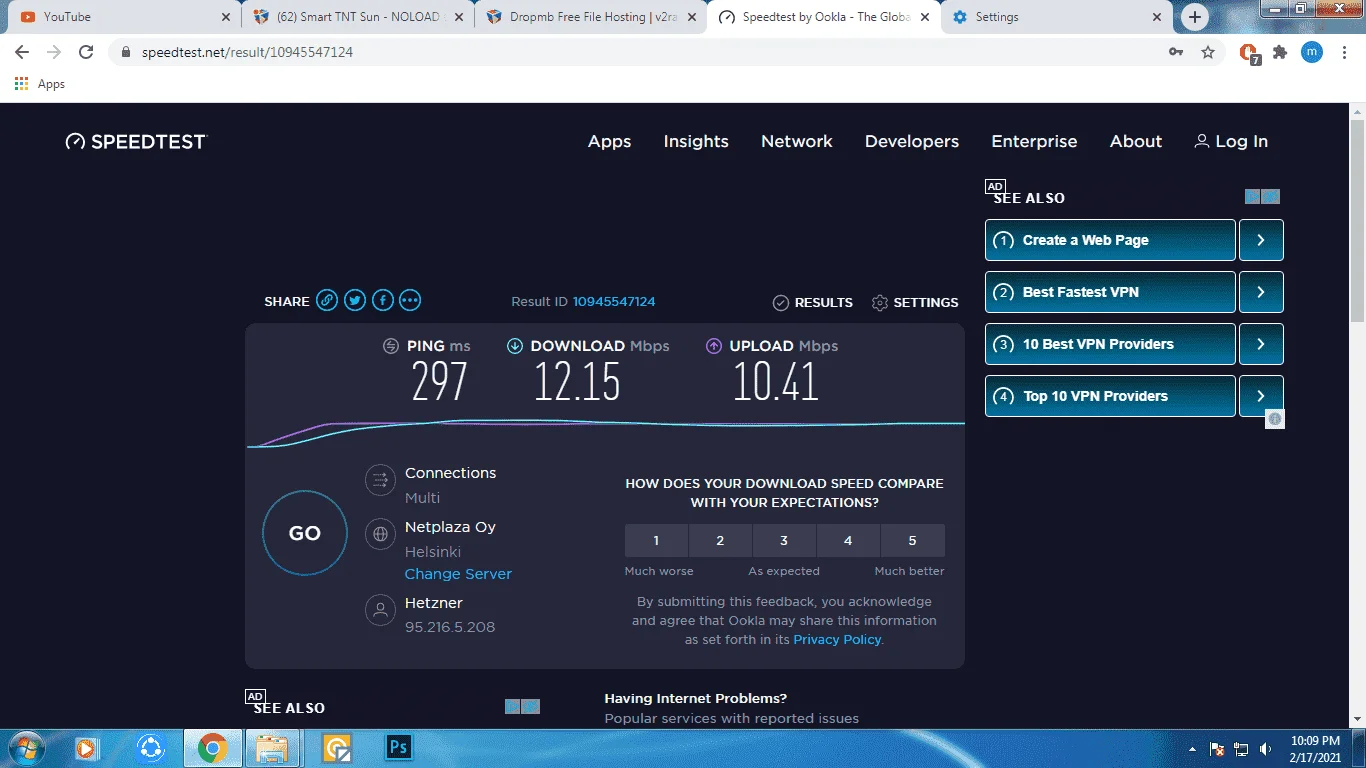The width and height of the screenshot is (1366, 768).
Task: Switch to the Dropmb Free File Hosting tab
Action: (590, 17)
